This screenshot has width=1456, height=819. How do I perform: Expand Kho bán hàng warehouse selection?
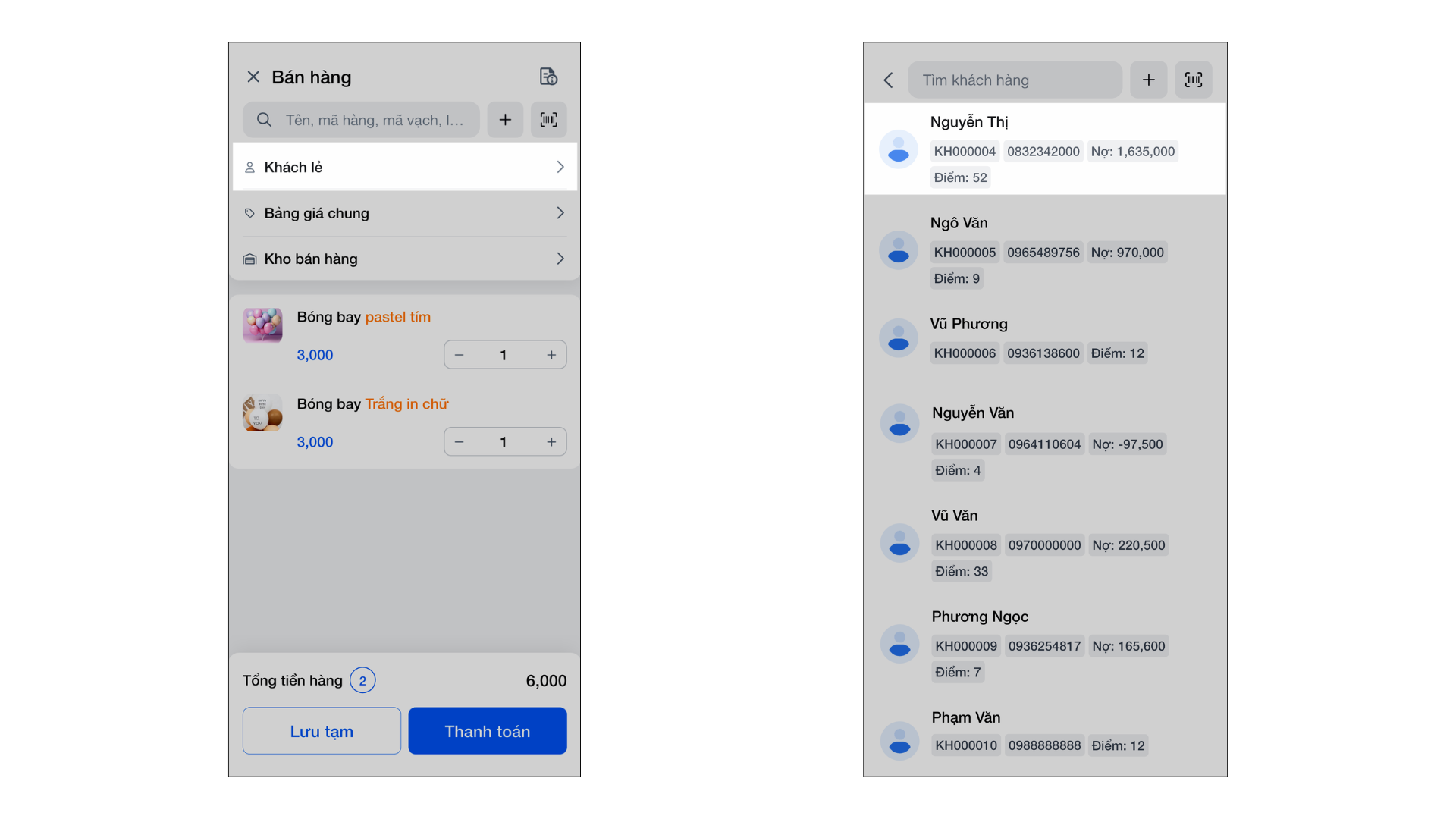click(404, 259)
